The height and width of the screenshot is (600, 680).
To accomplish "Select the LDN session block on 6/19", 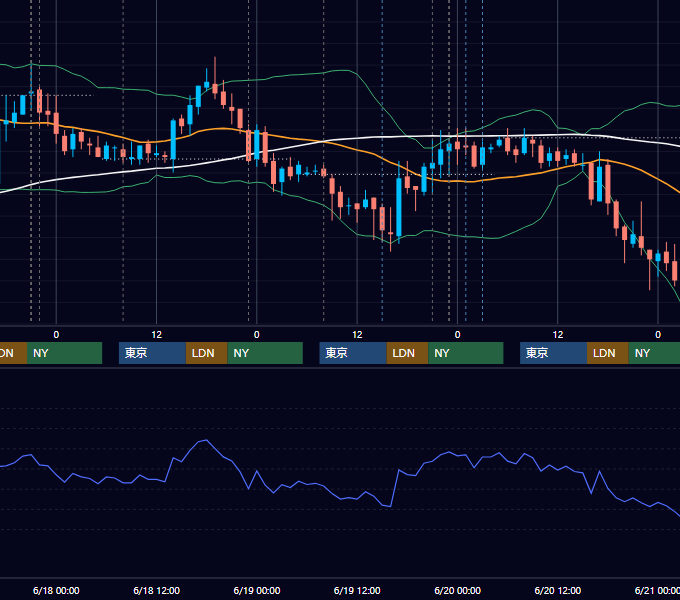I will tap(407, 353).
